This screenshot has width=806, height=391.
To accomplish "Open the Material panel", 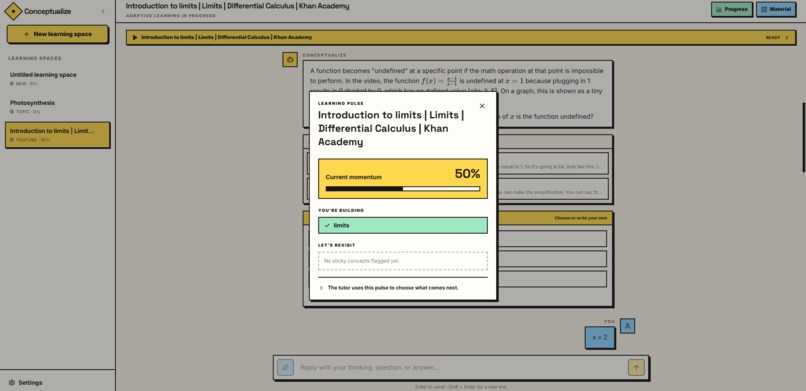I will click(x=776, y=9).
